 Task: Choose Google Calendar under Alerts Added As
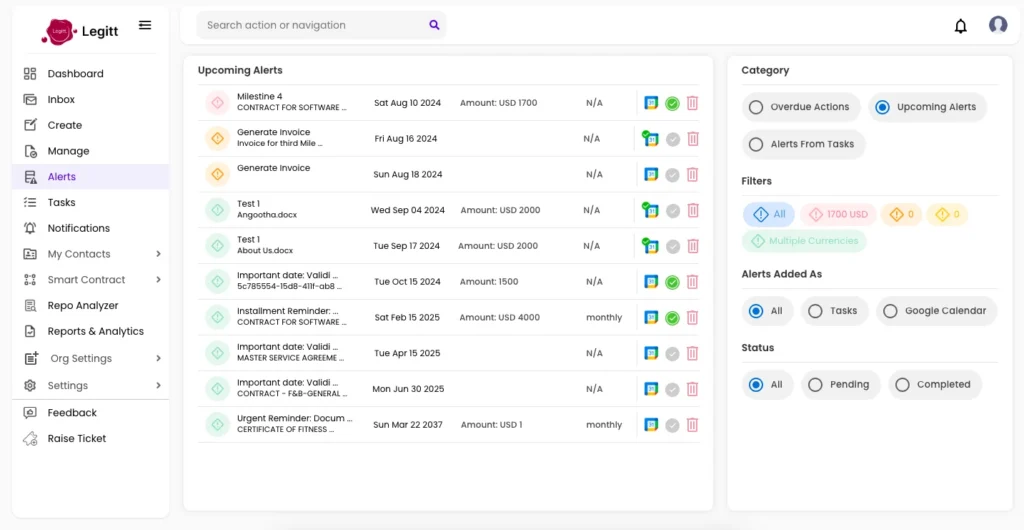(x=936, y=311)
